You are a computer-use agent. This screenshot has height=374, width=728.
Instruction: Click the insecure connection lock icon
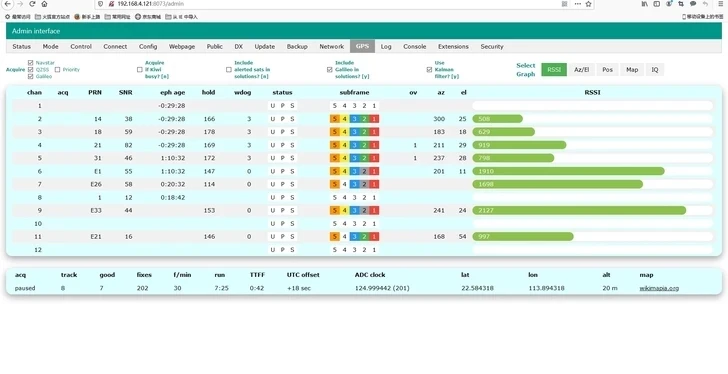point(111,4)
